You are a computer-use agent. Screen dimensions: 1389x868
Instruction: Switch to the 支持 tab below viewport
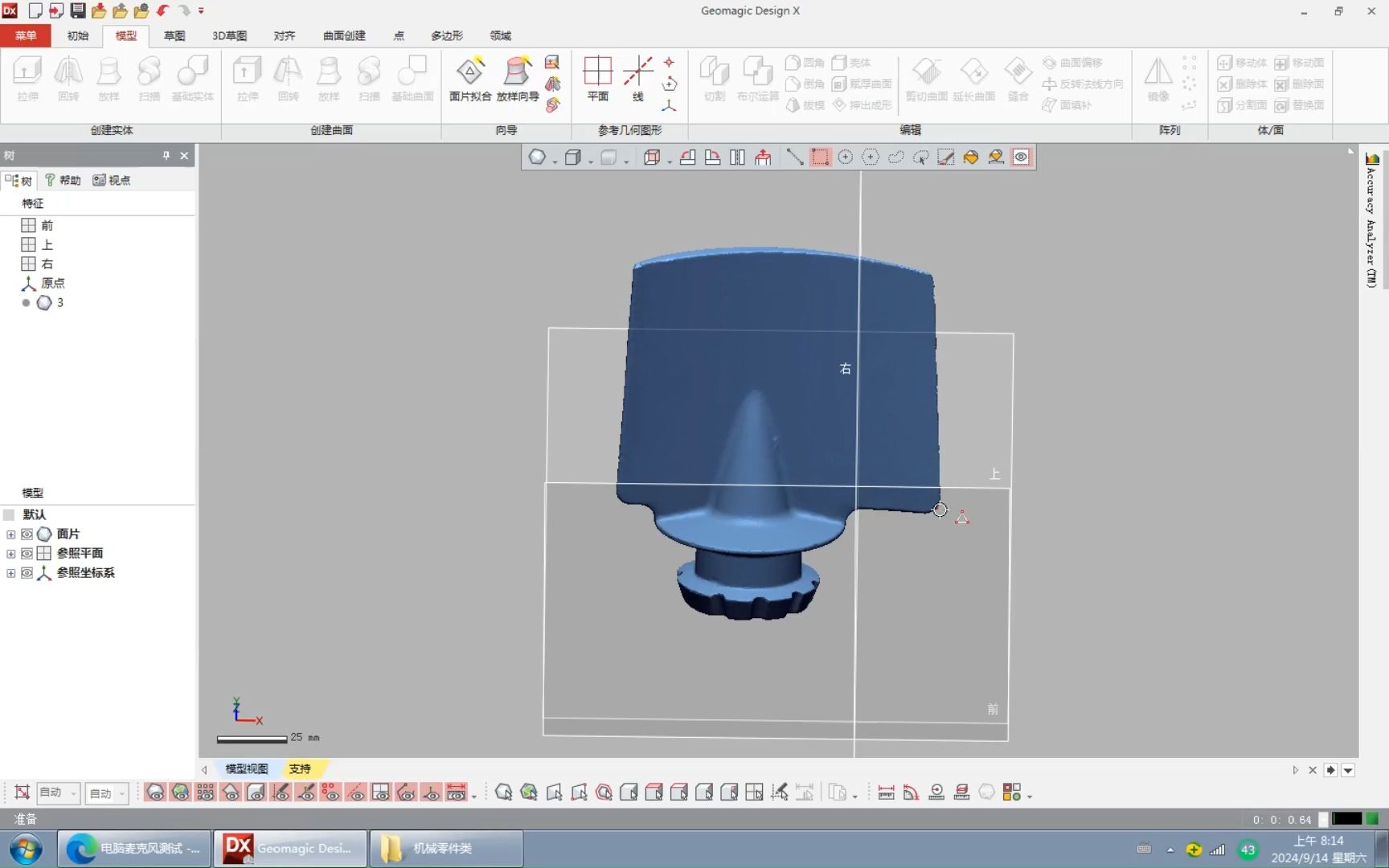coord(301,769)
